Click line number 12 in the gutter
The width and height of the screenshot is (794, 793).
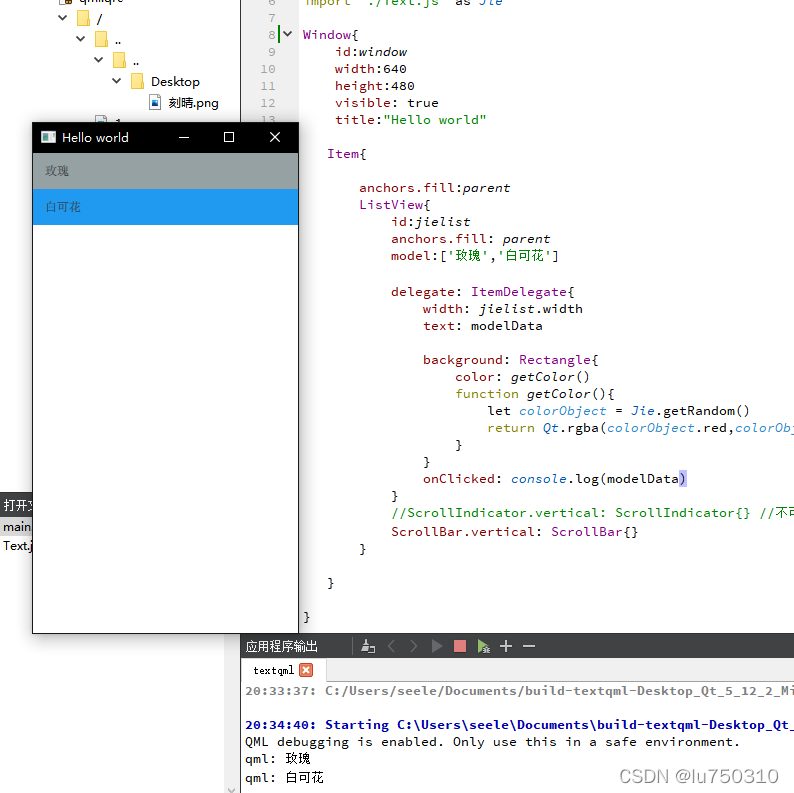268,103
